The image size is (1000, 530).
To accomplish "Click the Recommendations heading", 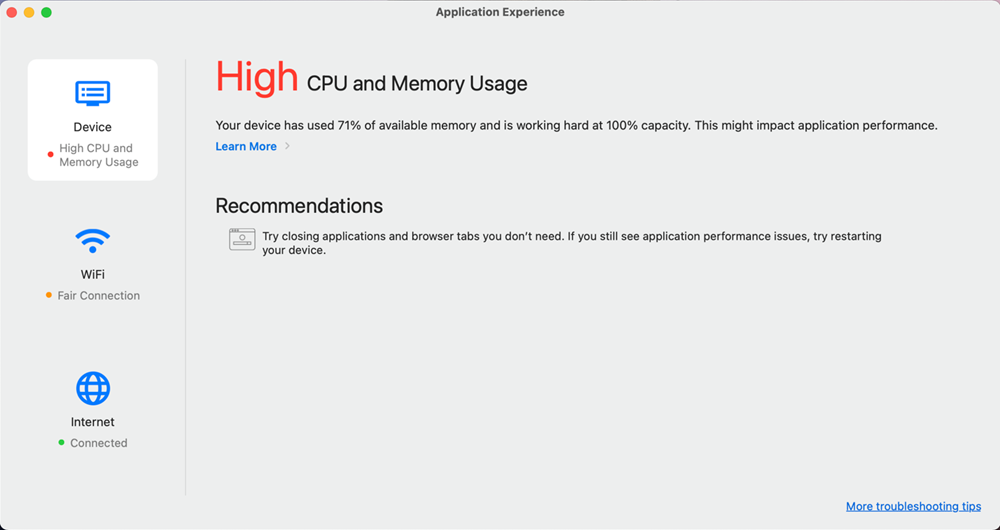I will (x=299, y=206).
